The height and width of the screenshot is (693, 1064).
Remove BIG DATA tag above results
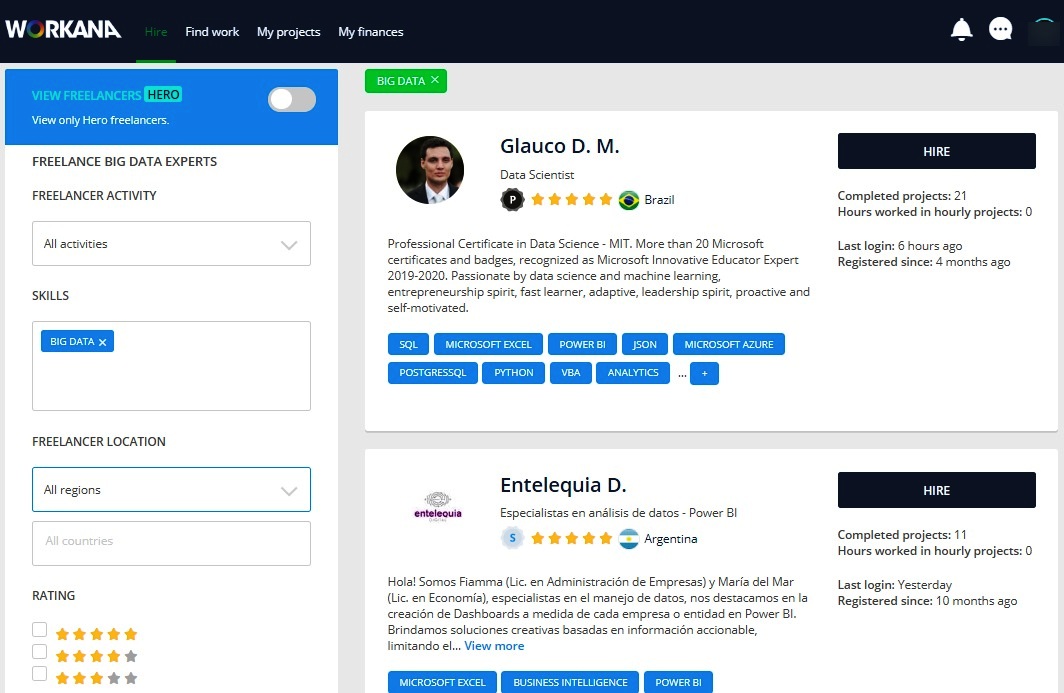[435, 80]
